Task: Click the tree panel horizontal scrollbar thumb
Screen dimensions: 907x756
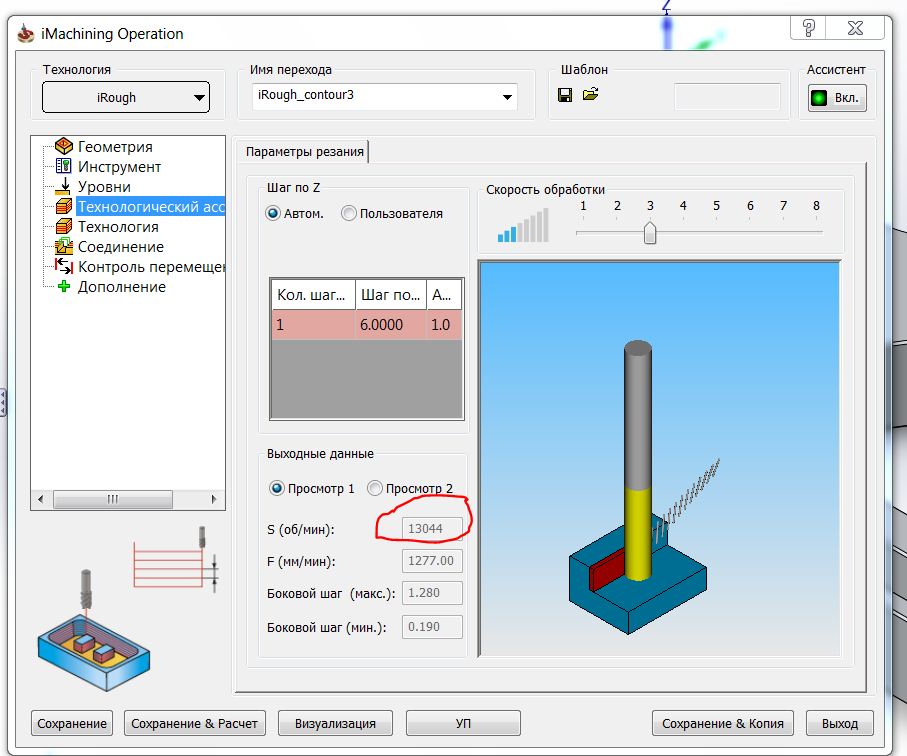Action: [113, 499]
